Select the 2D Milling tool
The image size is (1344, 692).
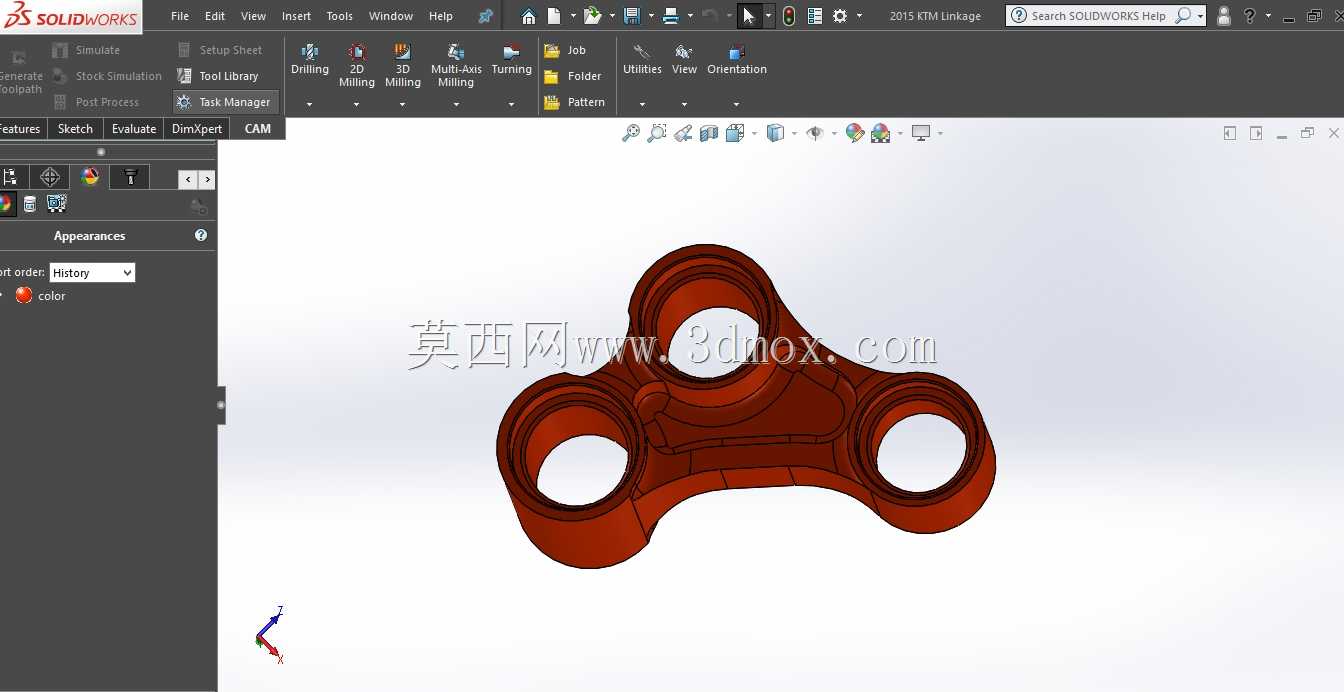point(356,66)
